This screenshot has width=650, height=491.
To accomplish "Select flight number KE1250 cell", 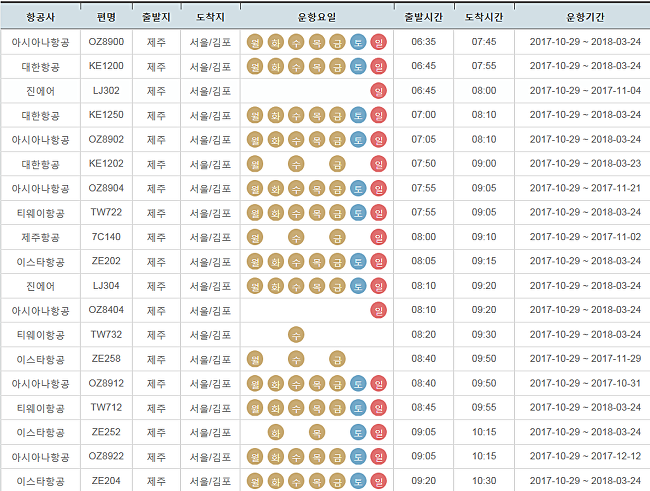I will tap(106, 115).
